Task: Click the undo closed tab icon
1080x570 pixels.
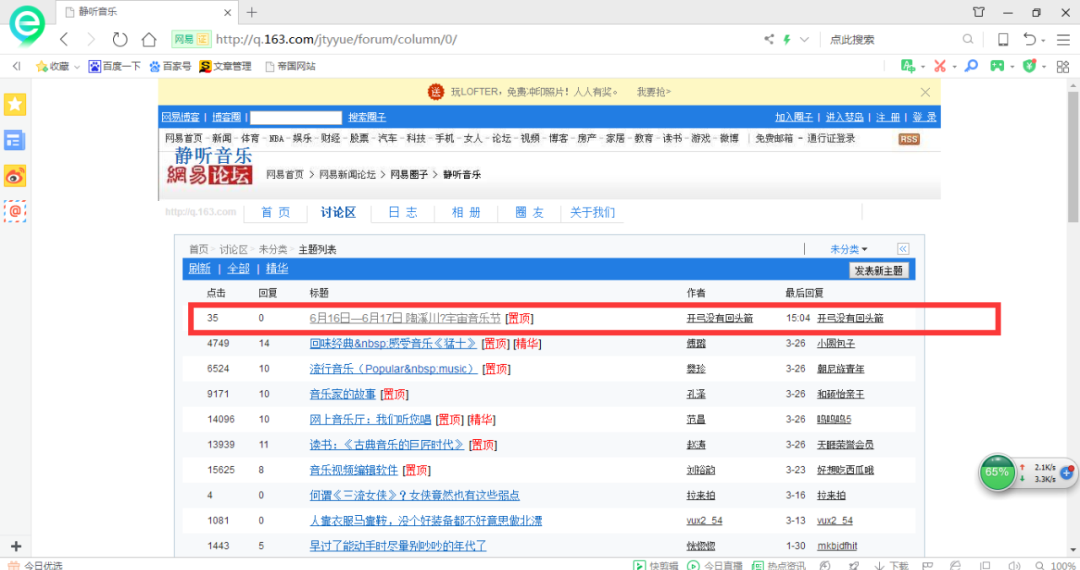Action: tap(1029, 39)
